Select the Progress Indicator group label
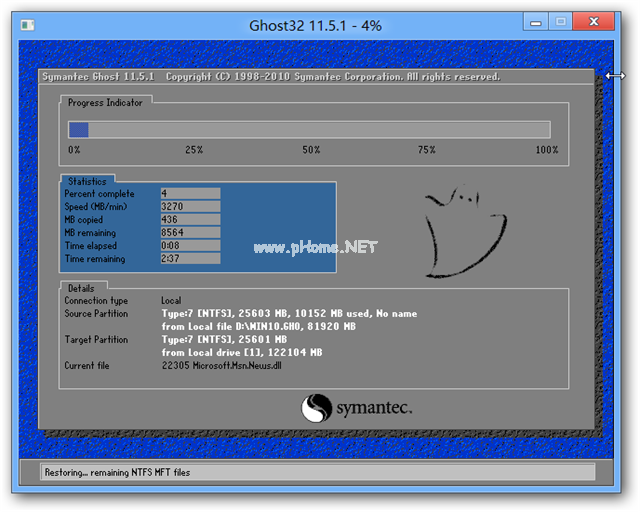 (105, 102)
